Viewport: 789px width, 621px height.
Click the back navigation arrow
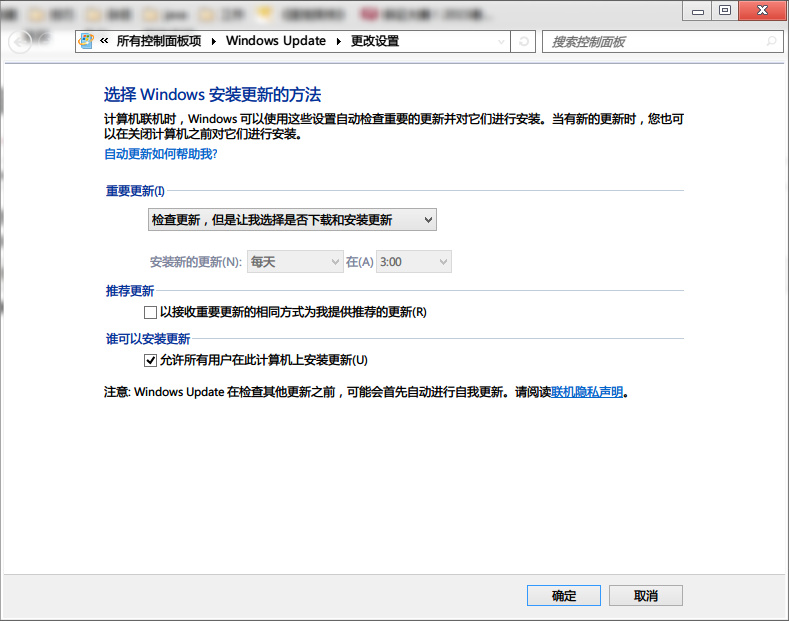[x=20, y=42]
